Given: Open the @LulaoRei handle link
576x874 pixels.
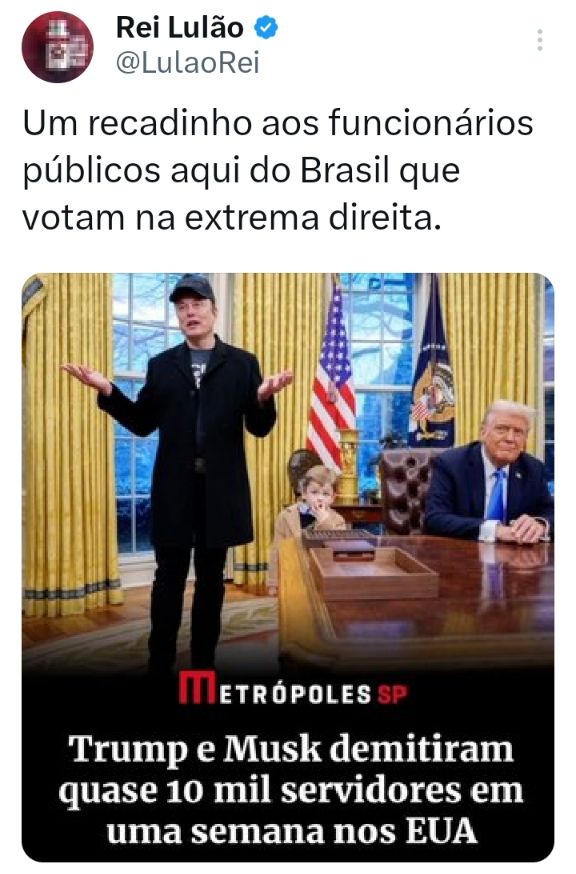Looking at the screenshot, I should (187, 64).
